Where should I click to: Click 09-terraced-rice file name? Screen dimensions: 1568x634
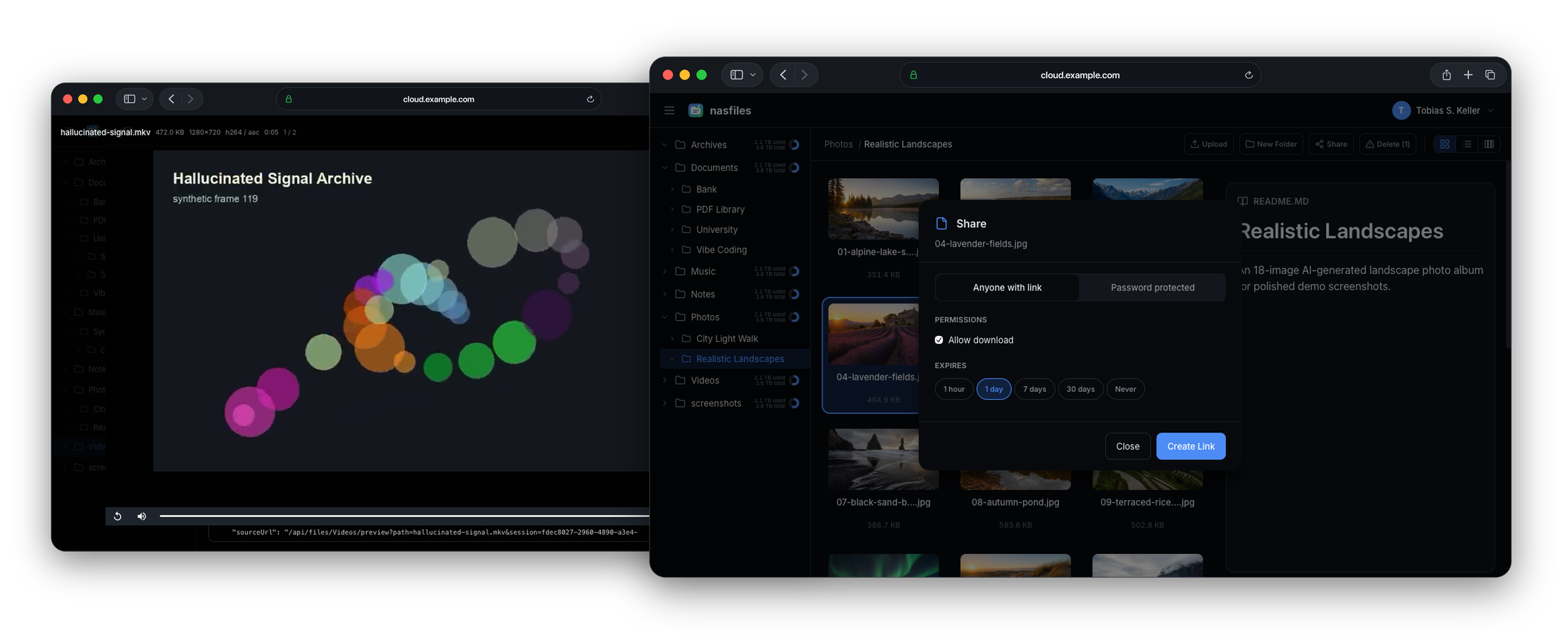tap(1147, 502)
